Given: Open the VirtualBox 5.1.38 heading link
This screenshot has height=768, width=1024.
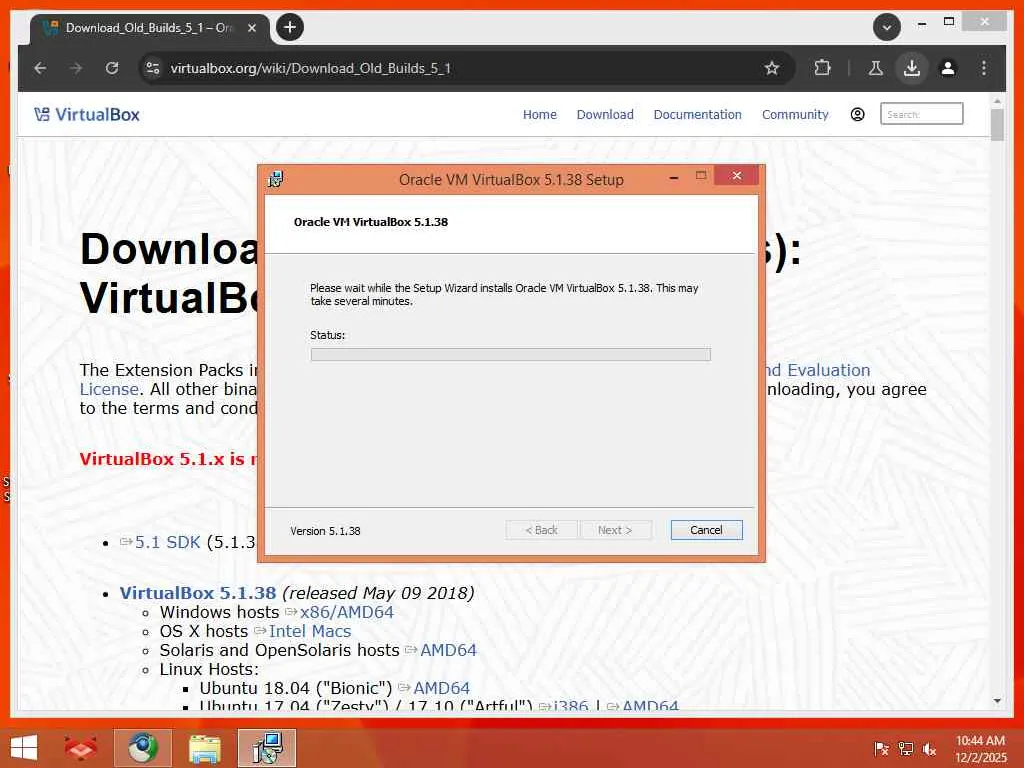Looking at the screenshot, I should click(198, 593).
